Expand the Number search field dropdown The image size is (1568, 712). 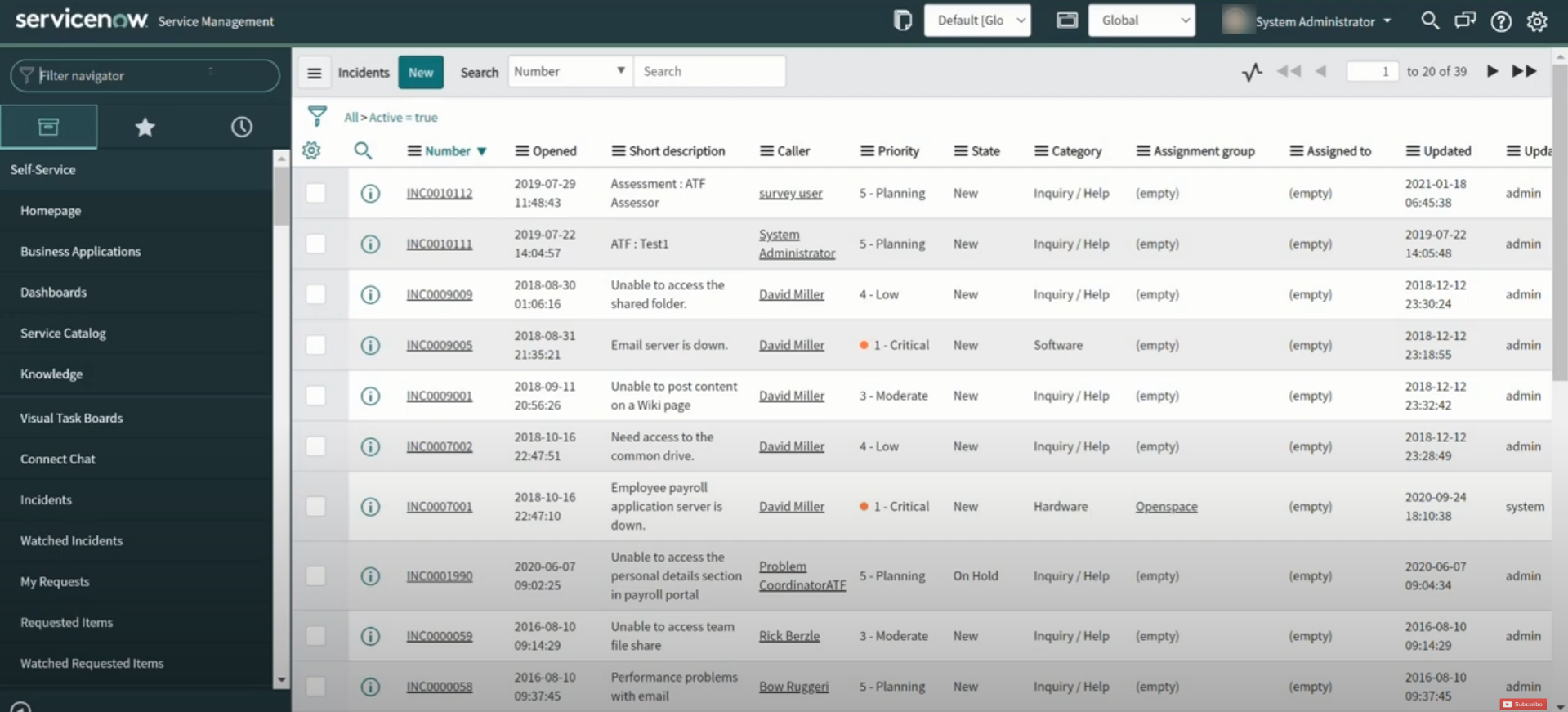(x=570, y=71)
